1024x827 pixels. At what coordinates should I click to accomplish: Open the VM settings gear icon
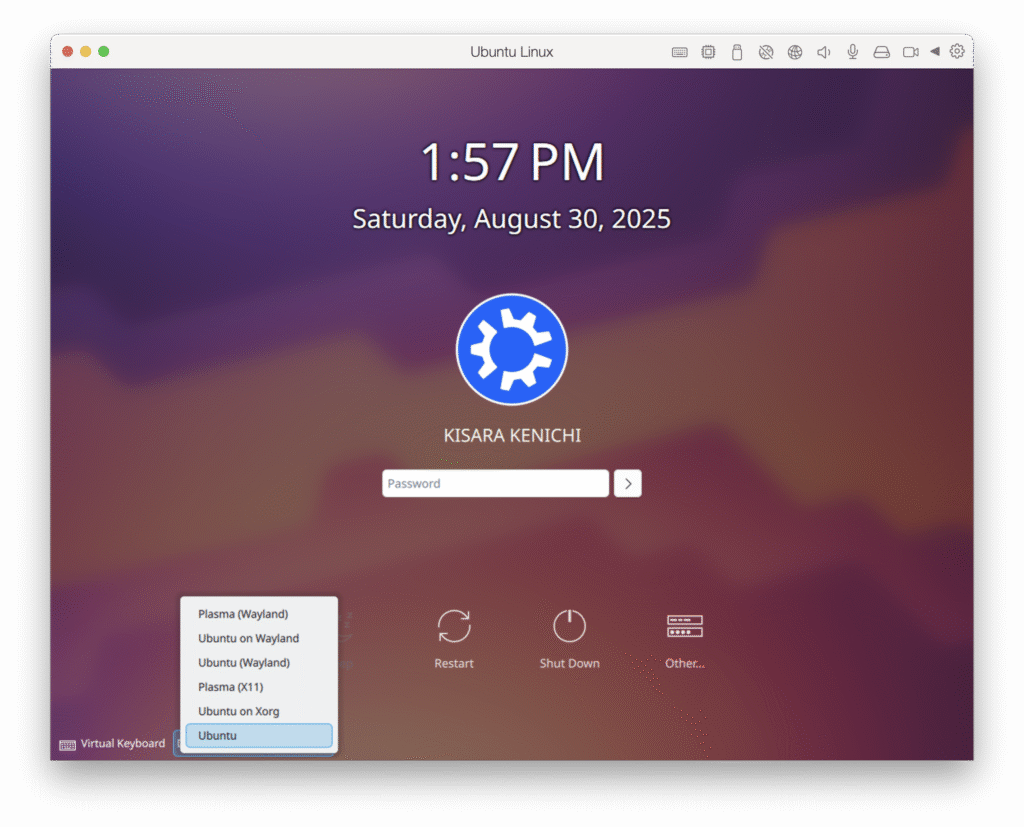pos(957,51)
